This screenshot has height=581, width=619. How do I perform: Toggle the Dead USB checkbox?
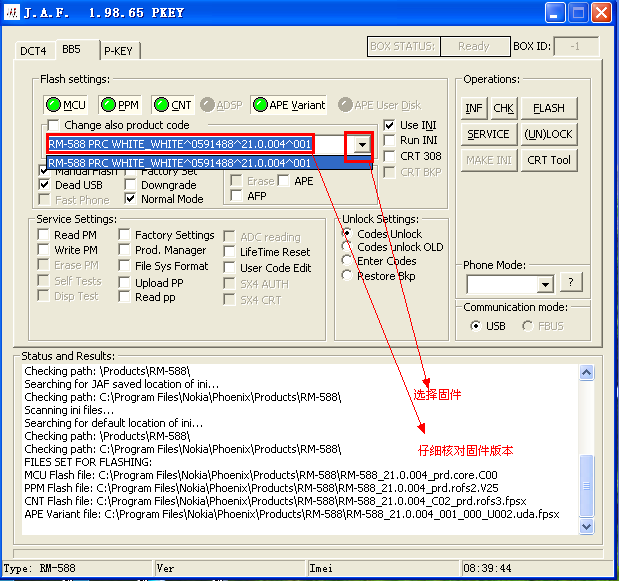(x=45, y=185)
